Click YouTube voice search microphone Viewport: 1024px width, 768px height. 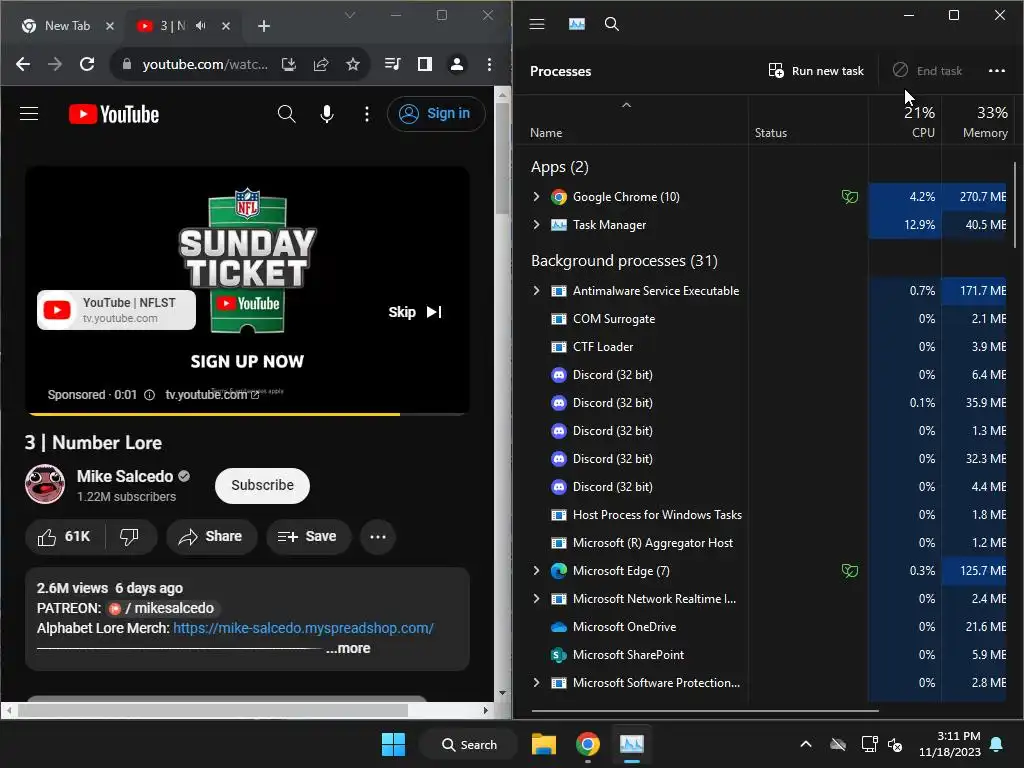[327, 114]
